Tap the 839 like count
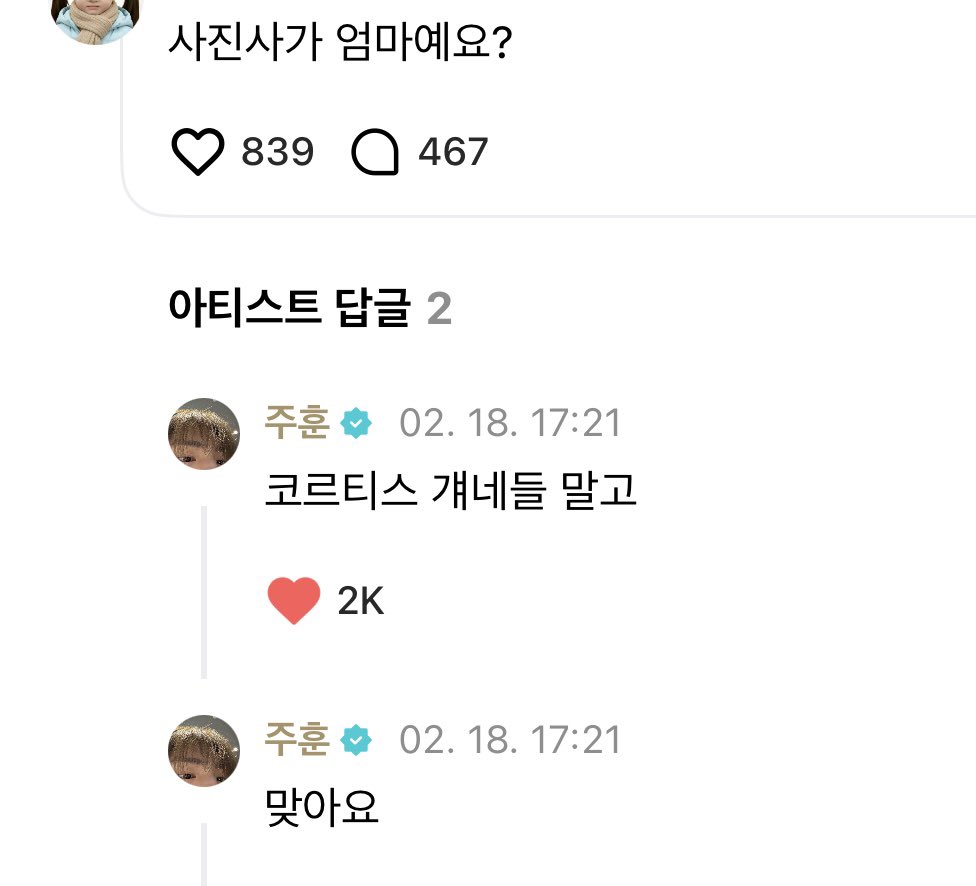Viewport: 976px width, 886px height. [x=278, y=153]
